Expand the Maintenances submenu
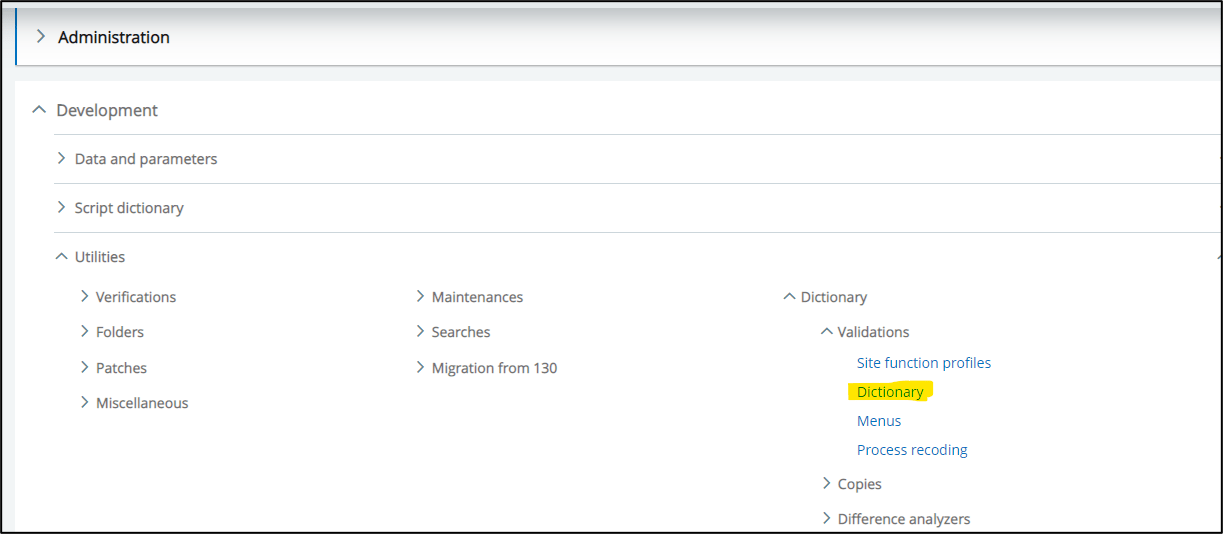Viewport: 1223px width, 534px height. tap(476, 297)
